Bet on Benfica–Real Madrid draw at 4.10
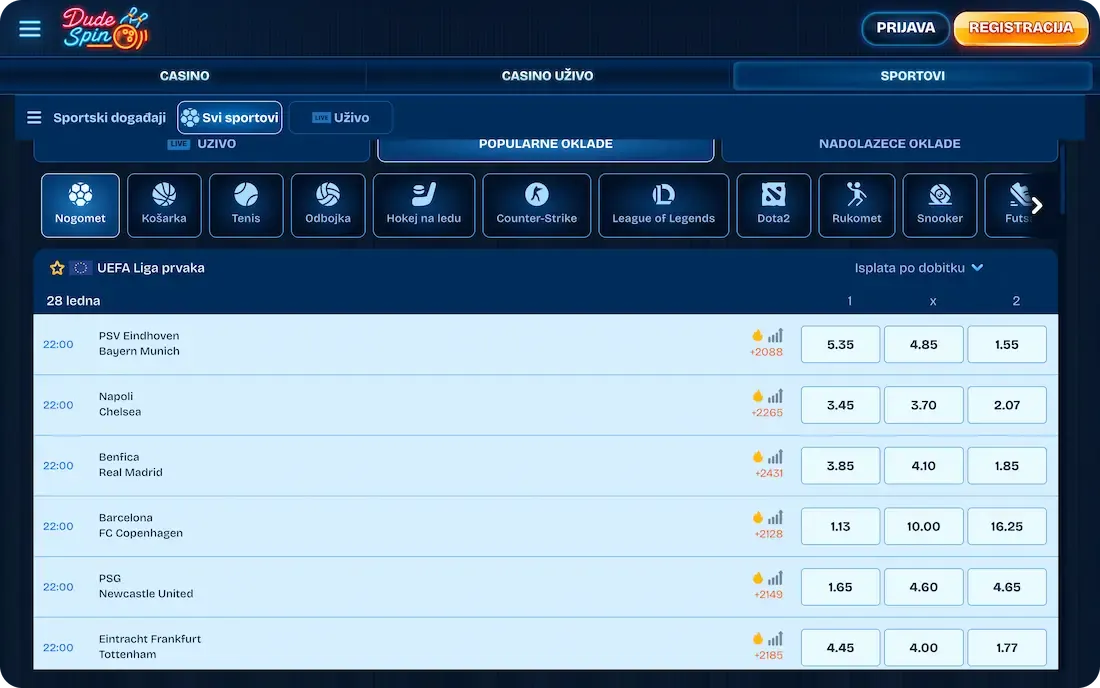This screenshot has height=688, width=1100. point(923,466)
